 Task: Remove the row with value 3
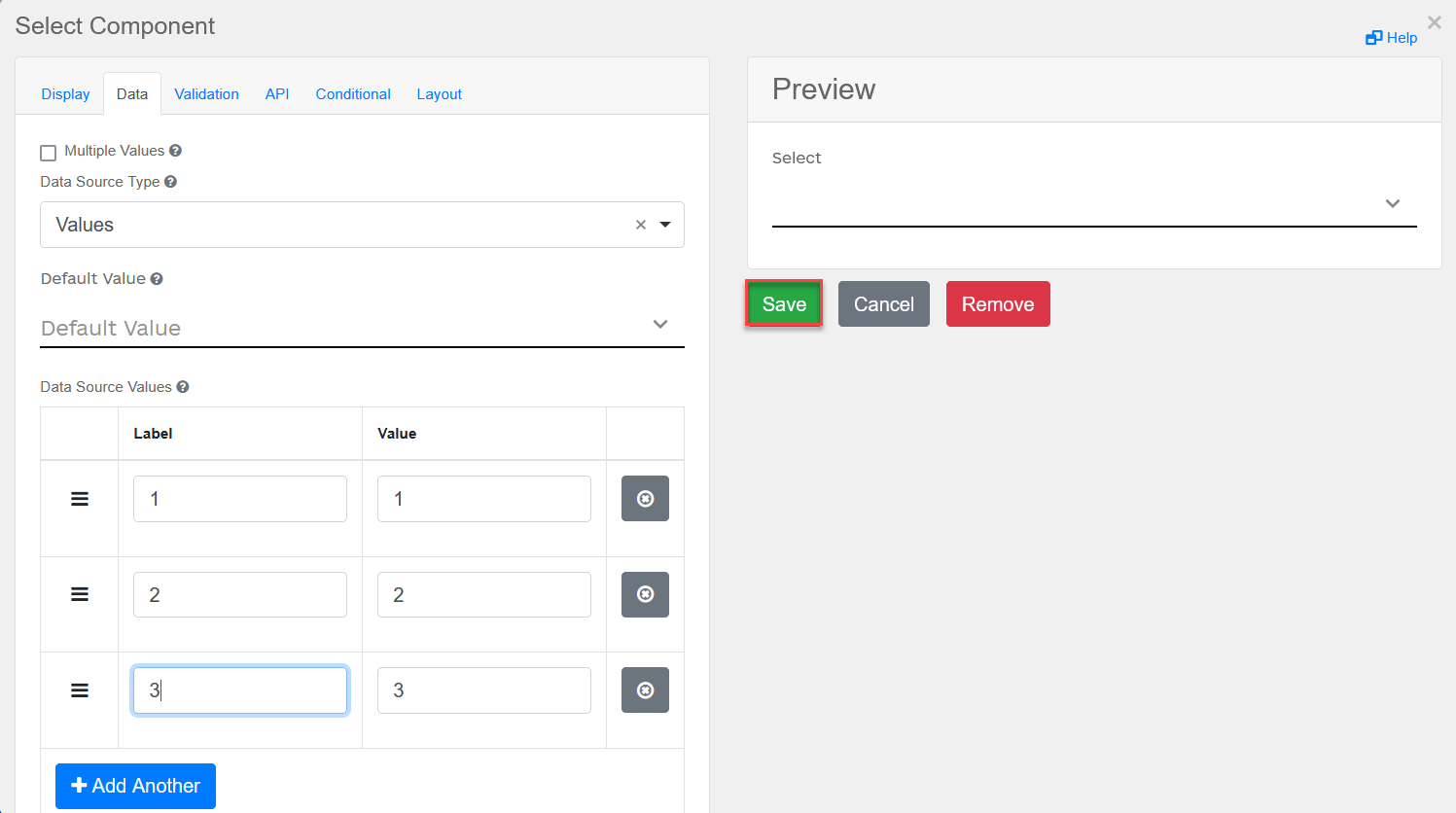tap(645, 690)
